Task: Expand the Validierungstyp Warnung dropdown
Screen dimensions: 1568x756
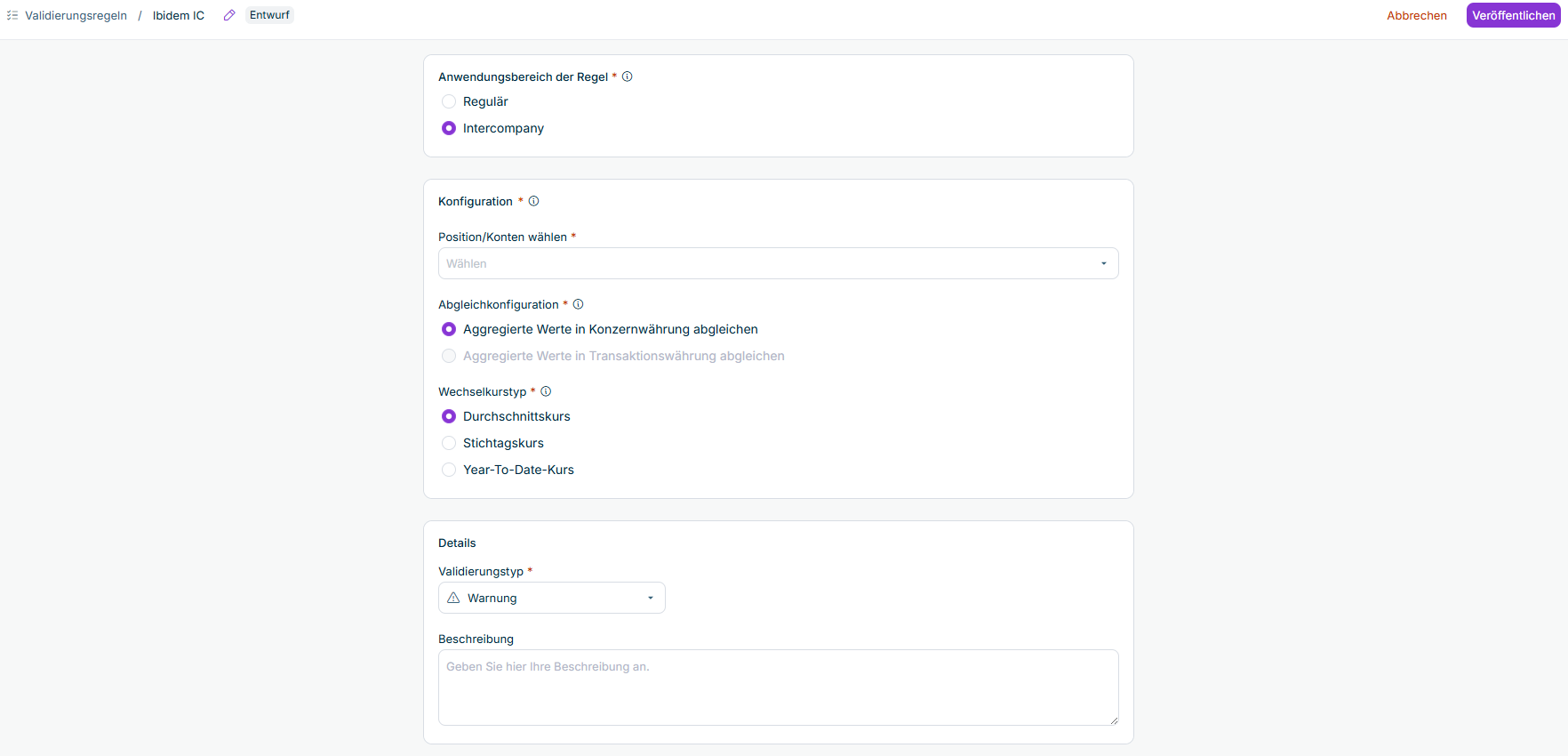Action: pos(552,598)
